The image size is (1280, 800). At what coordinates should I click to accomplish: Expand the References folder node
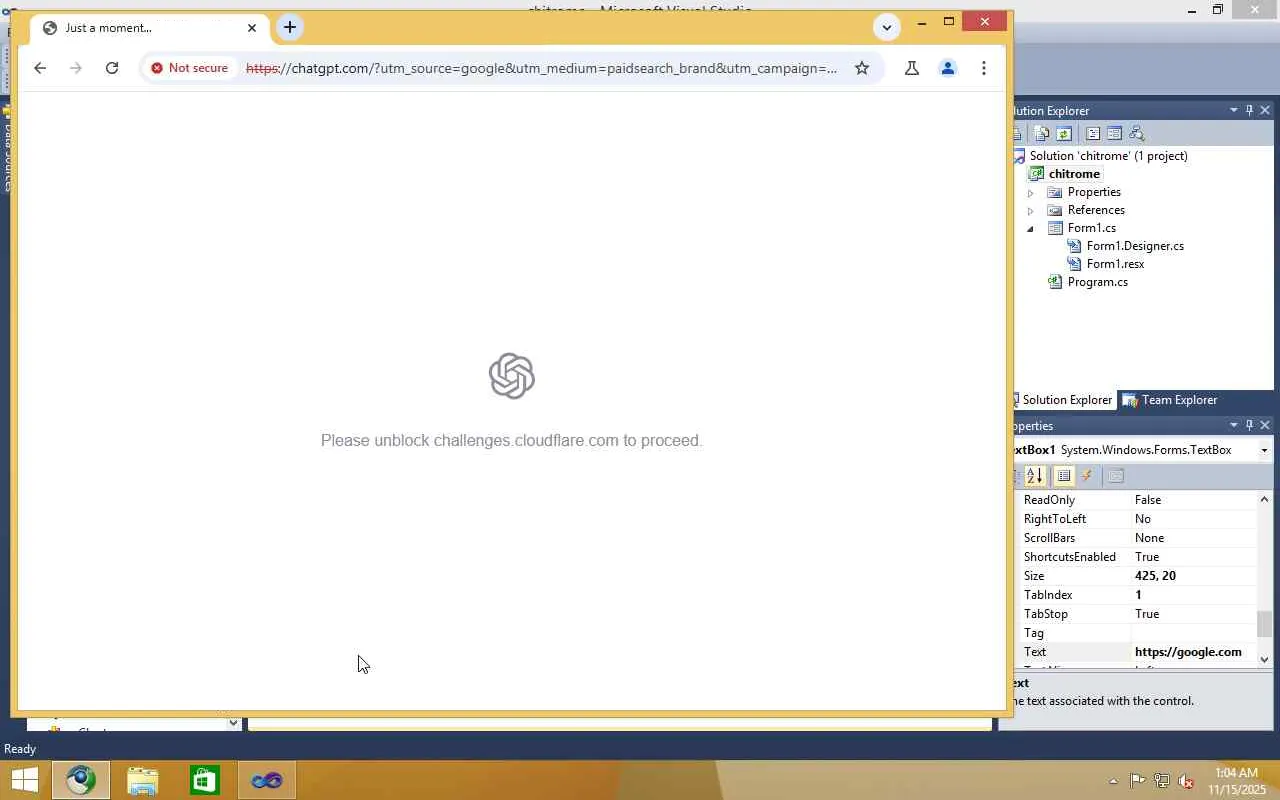pos(1031,210)
